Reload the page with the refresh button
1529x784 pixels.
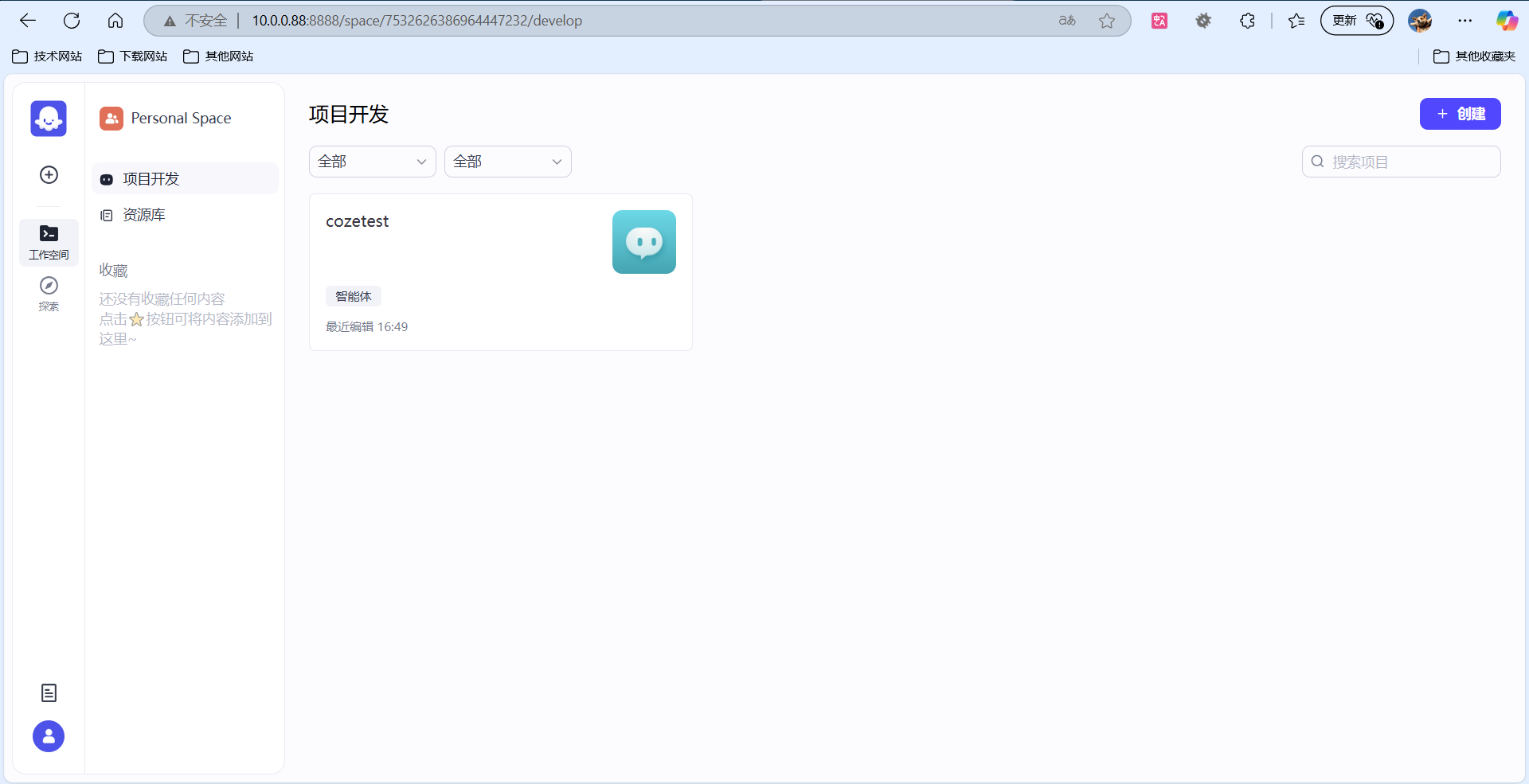click(72, 21)
